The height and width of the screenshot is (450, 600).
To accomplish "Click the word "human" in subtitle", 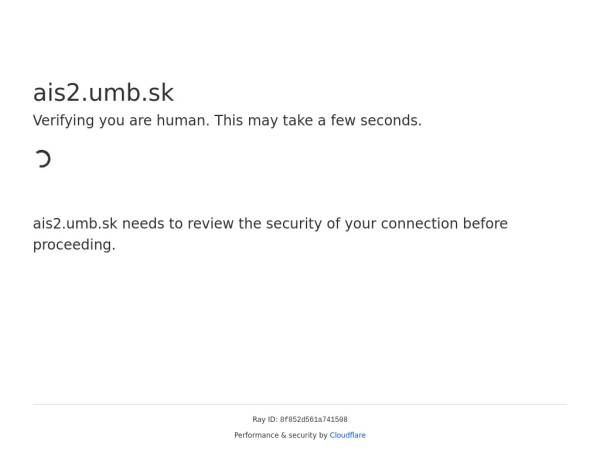I will (181, 121).
